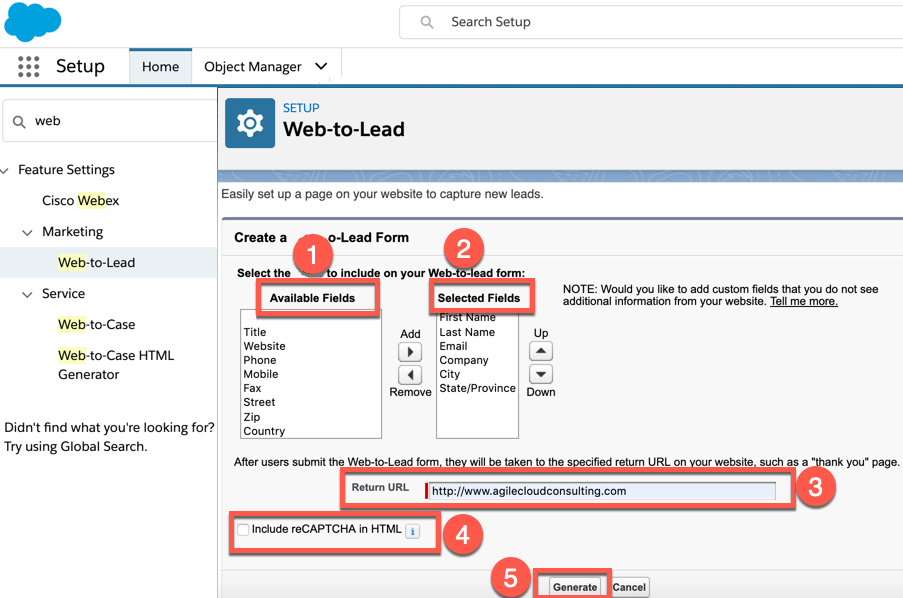Open the Tell me more link
This screenshot has width=903, height=598.
pyautogui.click(x=804, y=301)
